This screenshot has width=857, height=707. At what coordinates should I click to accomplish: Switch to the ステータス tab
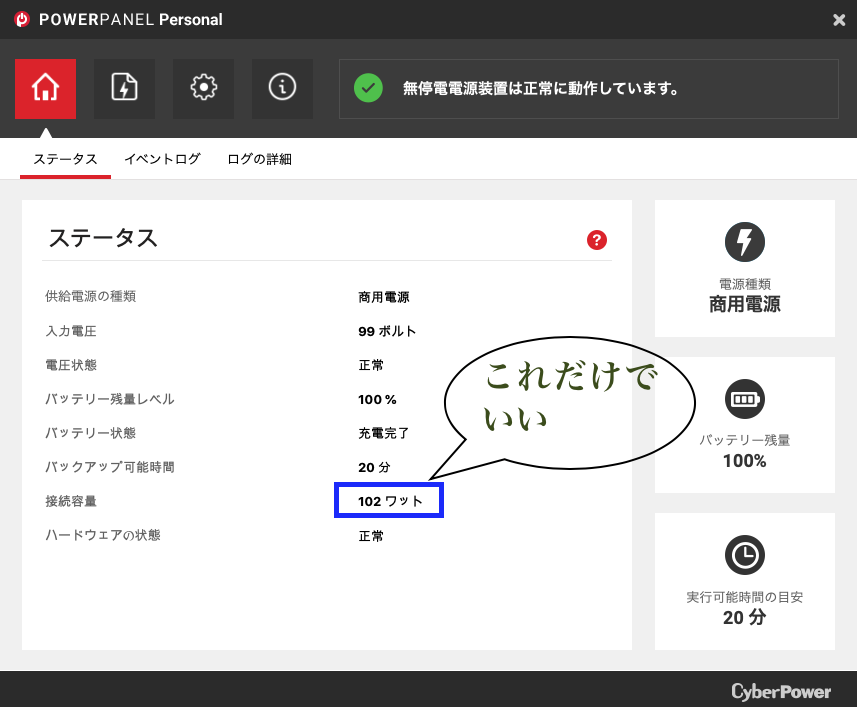pyautogui.click(x=65, y=159)
